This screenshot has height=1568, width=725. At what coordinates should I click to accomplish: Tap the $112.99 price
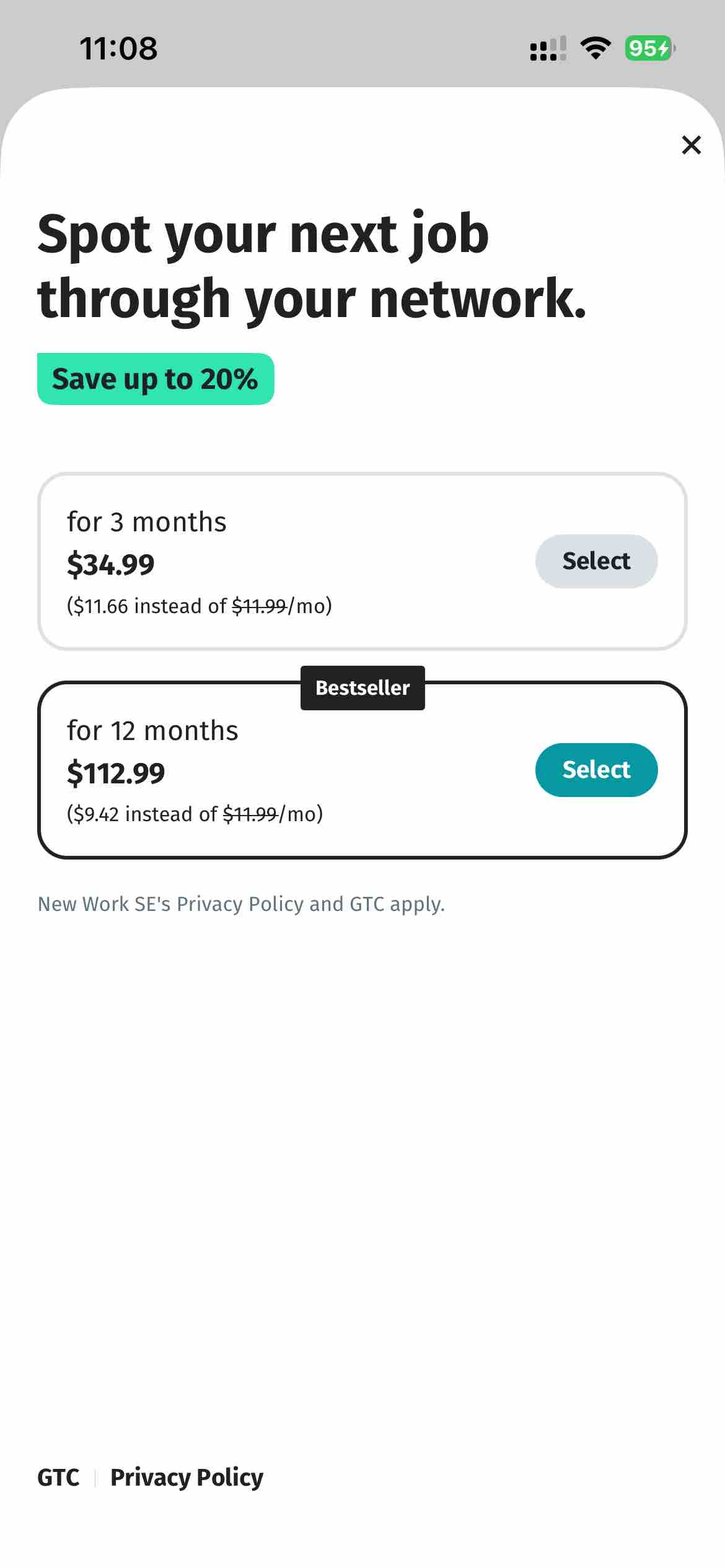[116, 773]
